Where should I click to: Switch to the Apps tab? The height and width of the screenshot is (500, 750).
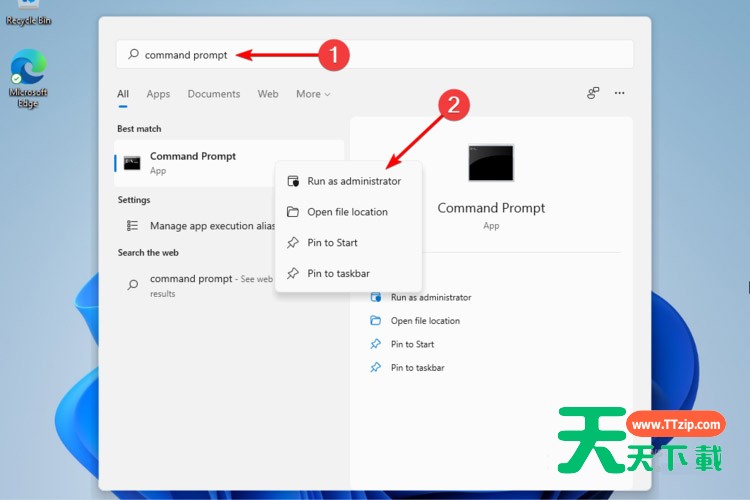coord(158,94)
